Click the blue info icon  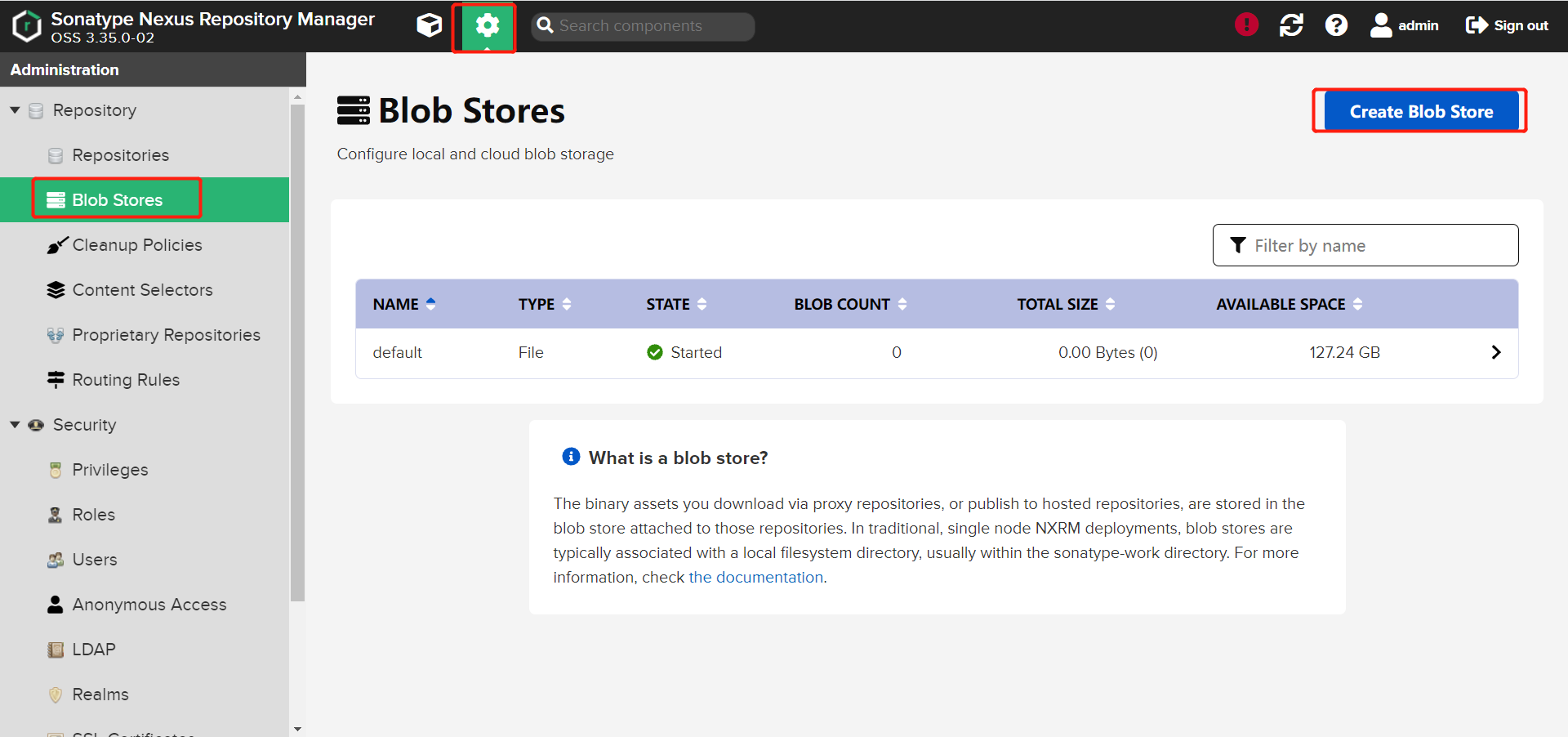coord(571,456)
